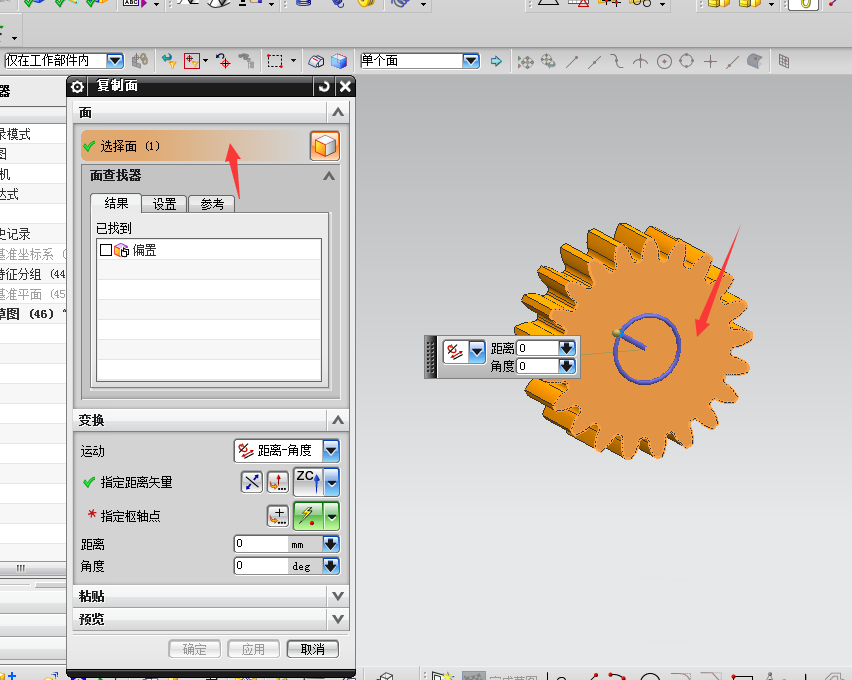852x680 pixels.
Task: Click the funnel with arrow filter icon
Action: coord(169,61)
